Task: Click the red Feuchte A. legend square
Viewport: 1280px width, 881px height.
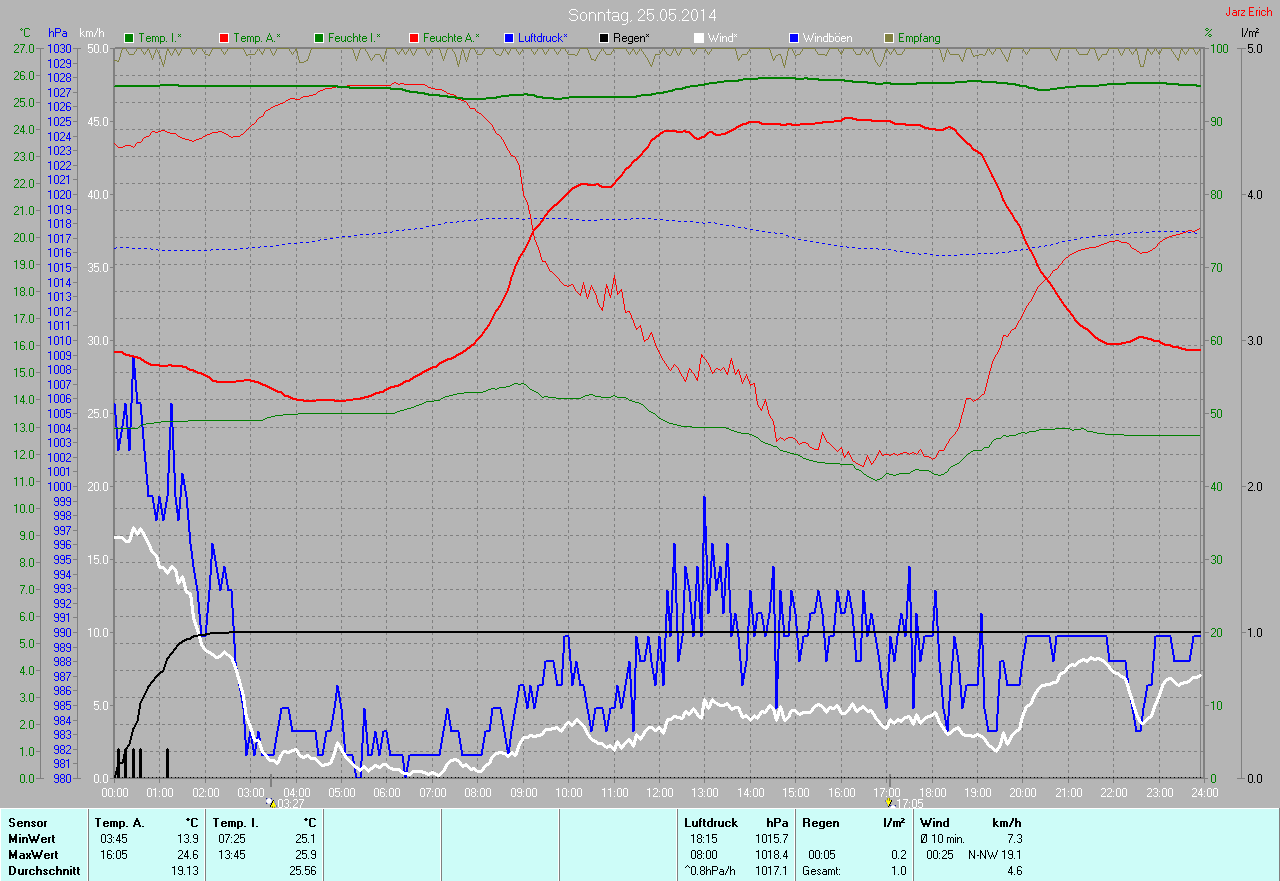Action: click(414, 38)
